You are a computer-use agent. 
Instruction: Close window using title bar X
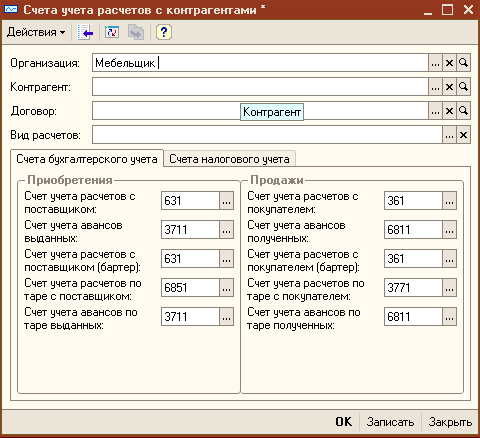(x=468, y=10)
